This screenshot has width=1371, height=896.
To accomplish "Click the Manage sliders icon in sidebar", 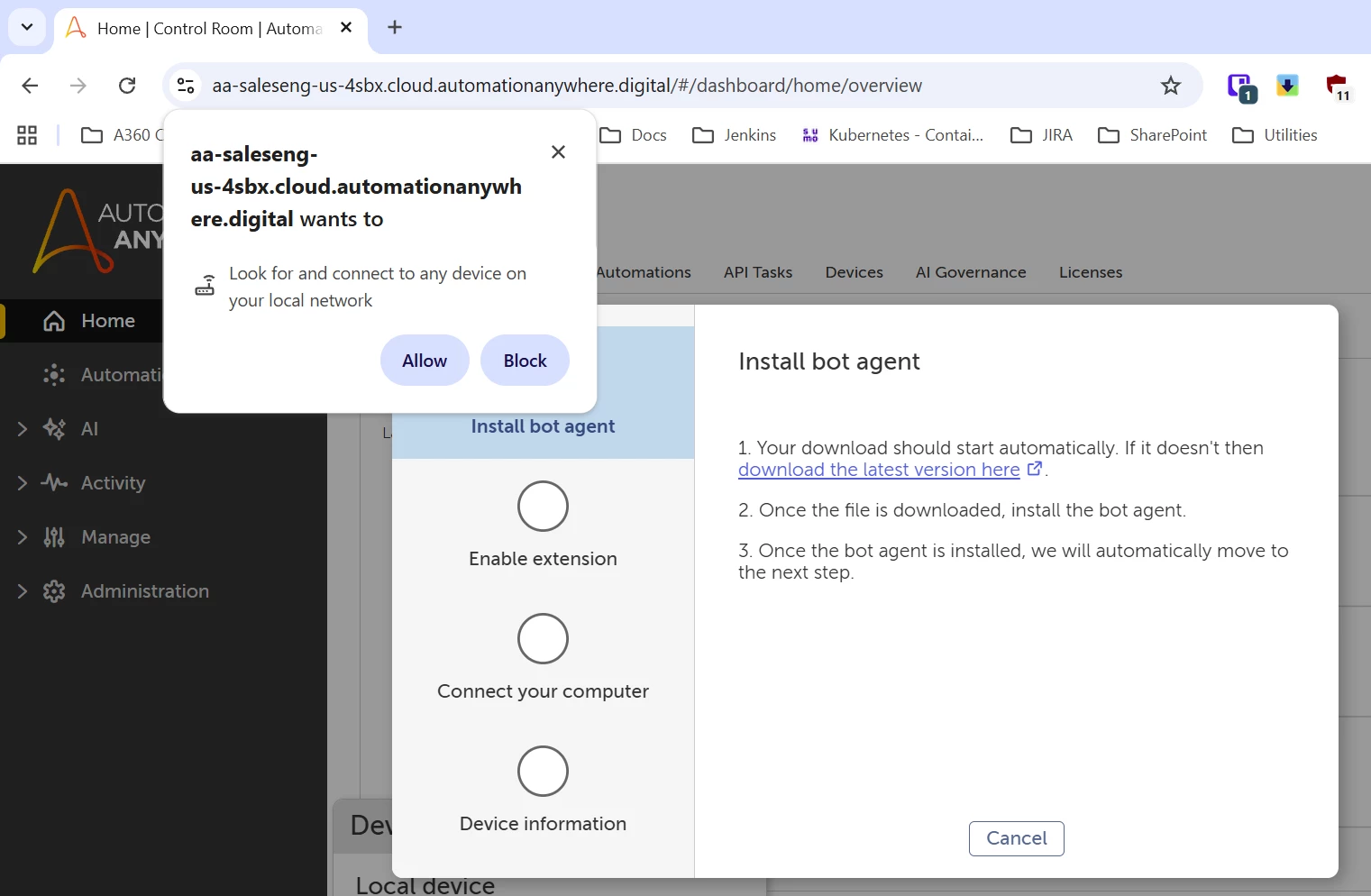I will (54, 537).
